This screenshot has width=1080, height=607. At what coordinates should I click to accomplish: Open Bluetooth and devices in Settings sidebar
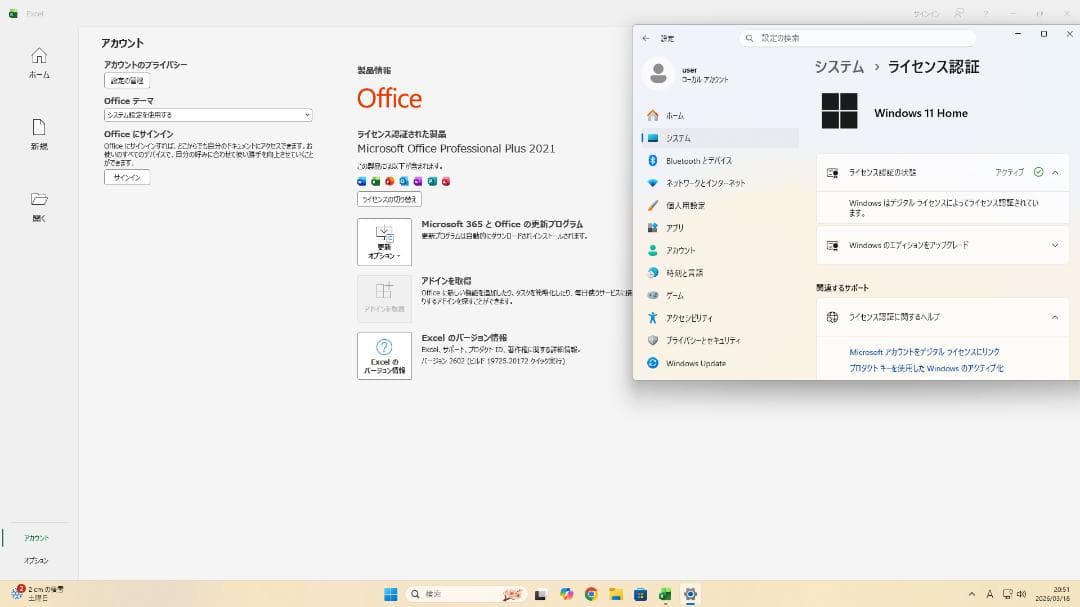tap(700, 159)
